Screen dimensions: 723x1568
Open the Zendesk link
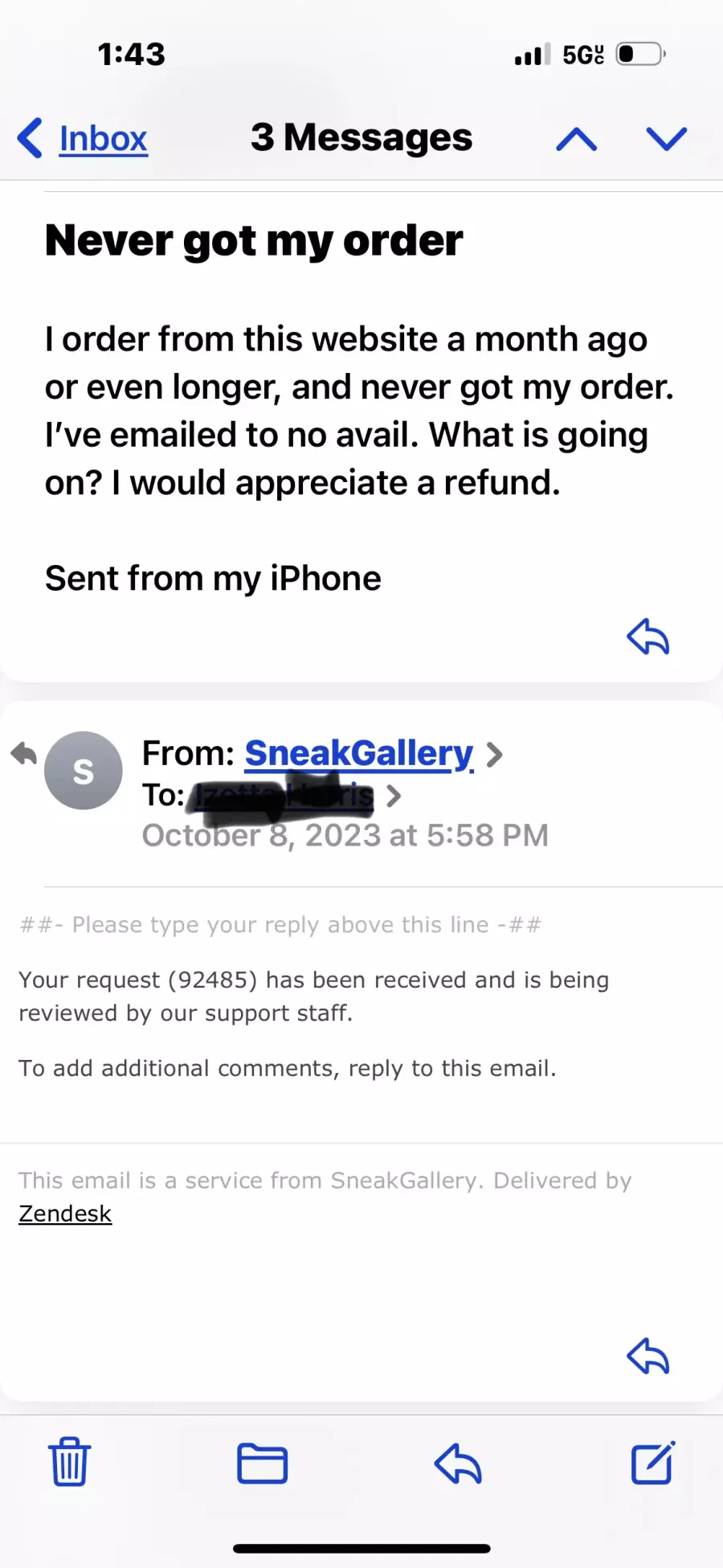(x=65, y=1214)
